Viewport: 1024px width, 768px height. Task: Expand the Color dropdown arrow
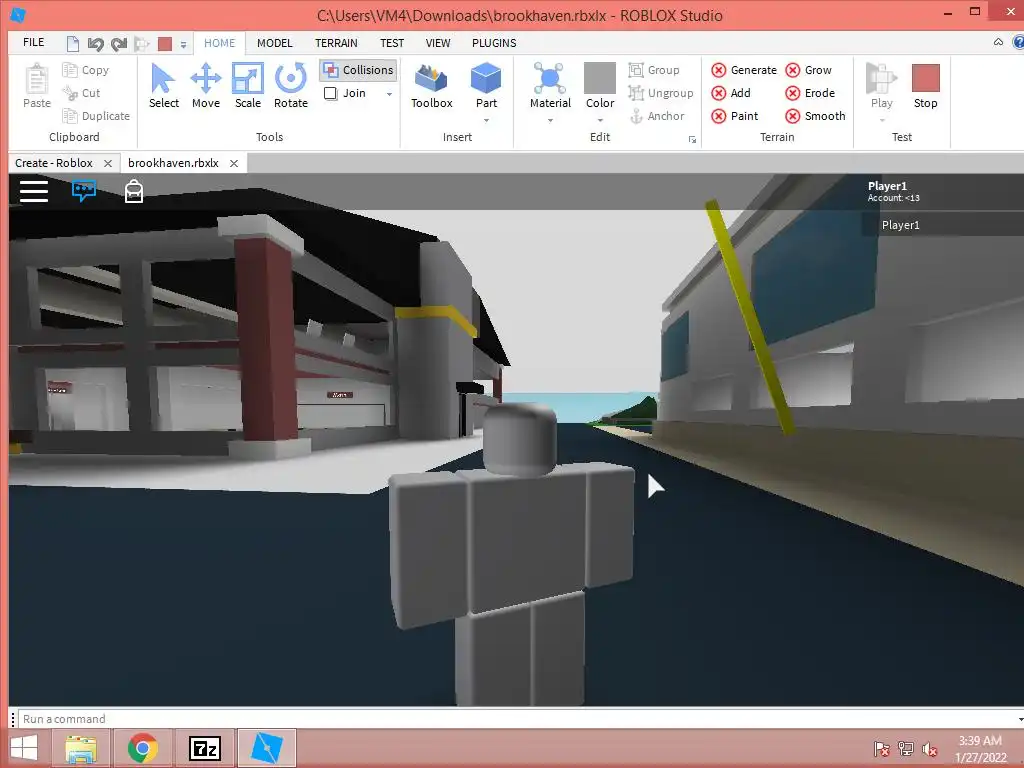600,120
